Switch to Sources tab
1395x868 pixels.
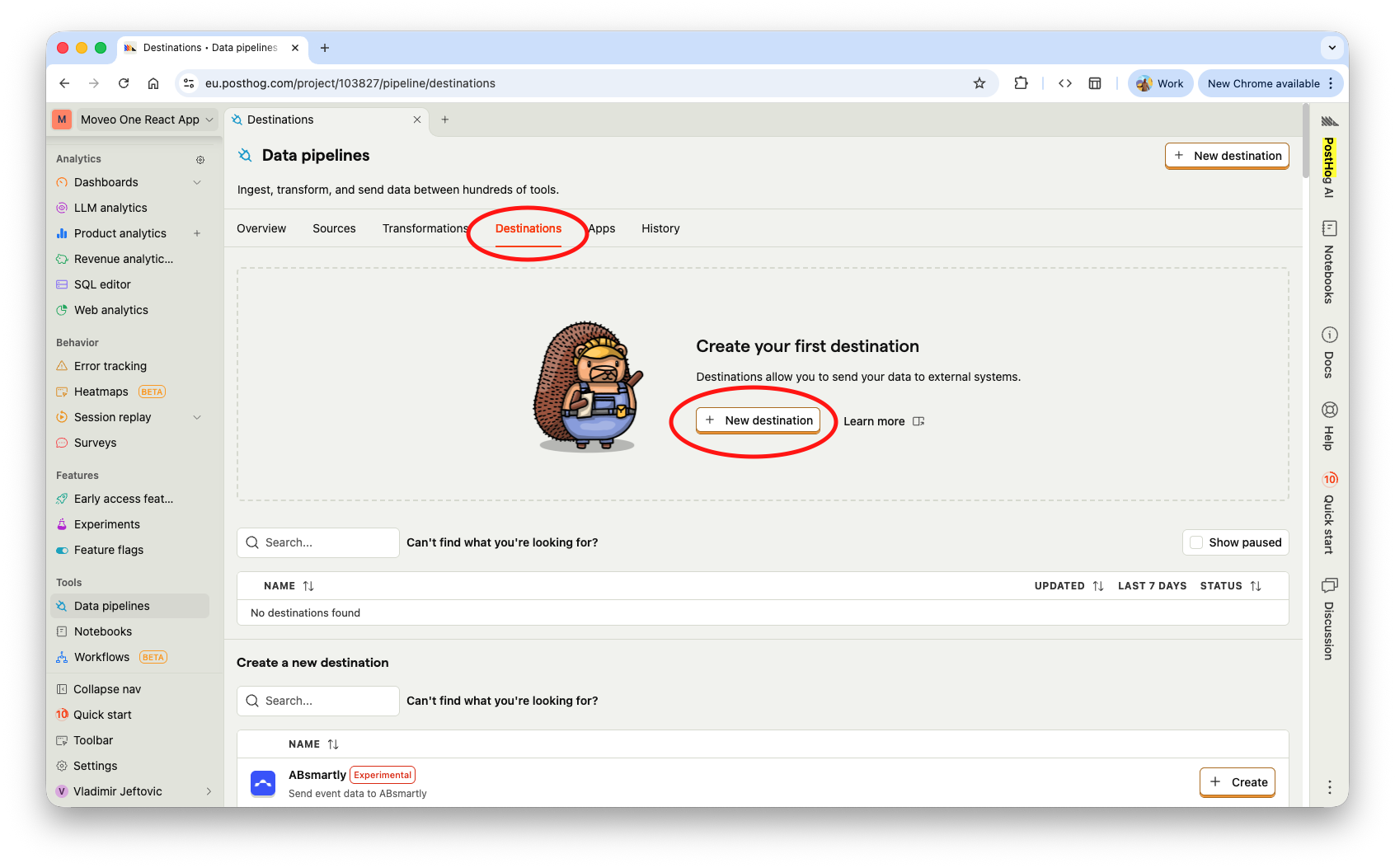point(334,228)
